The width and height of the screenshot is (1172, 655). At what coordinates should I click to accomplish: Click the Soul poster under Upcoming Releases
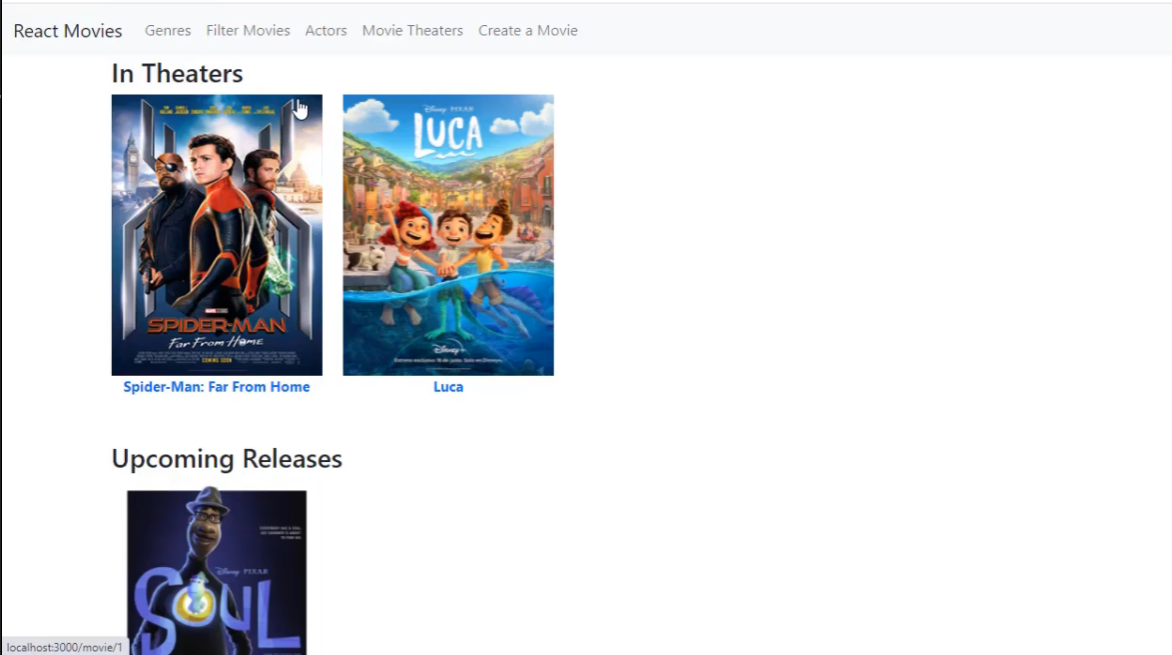(216, 570)
